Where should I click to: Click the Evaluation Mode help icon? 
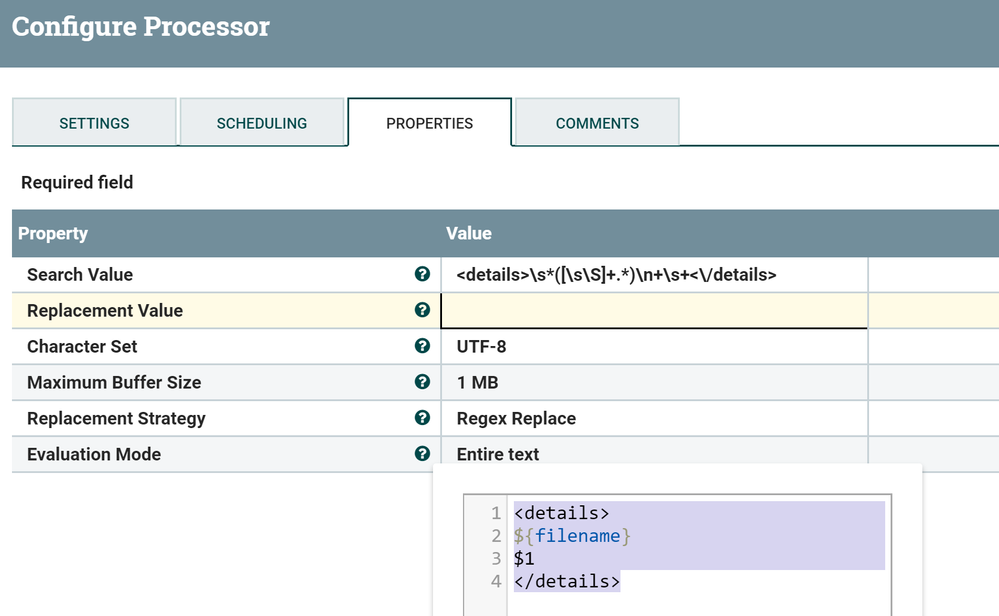pyautogui.click(x=422, y=454)
